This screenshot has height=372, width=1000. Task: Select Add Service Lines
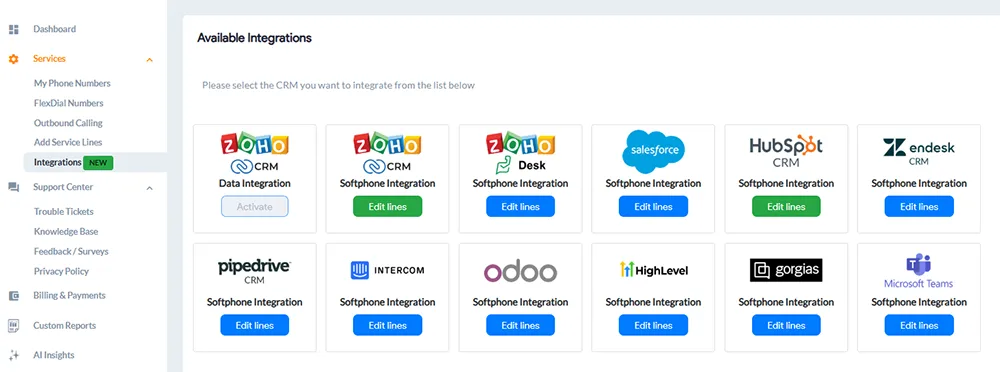(x=68, y=142)
